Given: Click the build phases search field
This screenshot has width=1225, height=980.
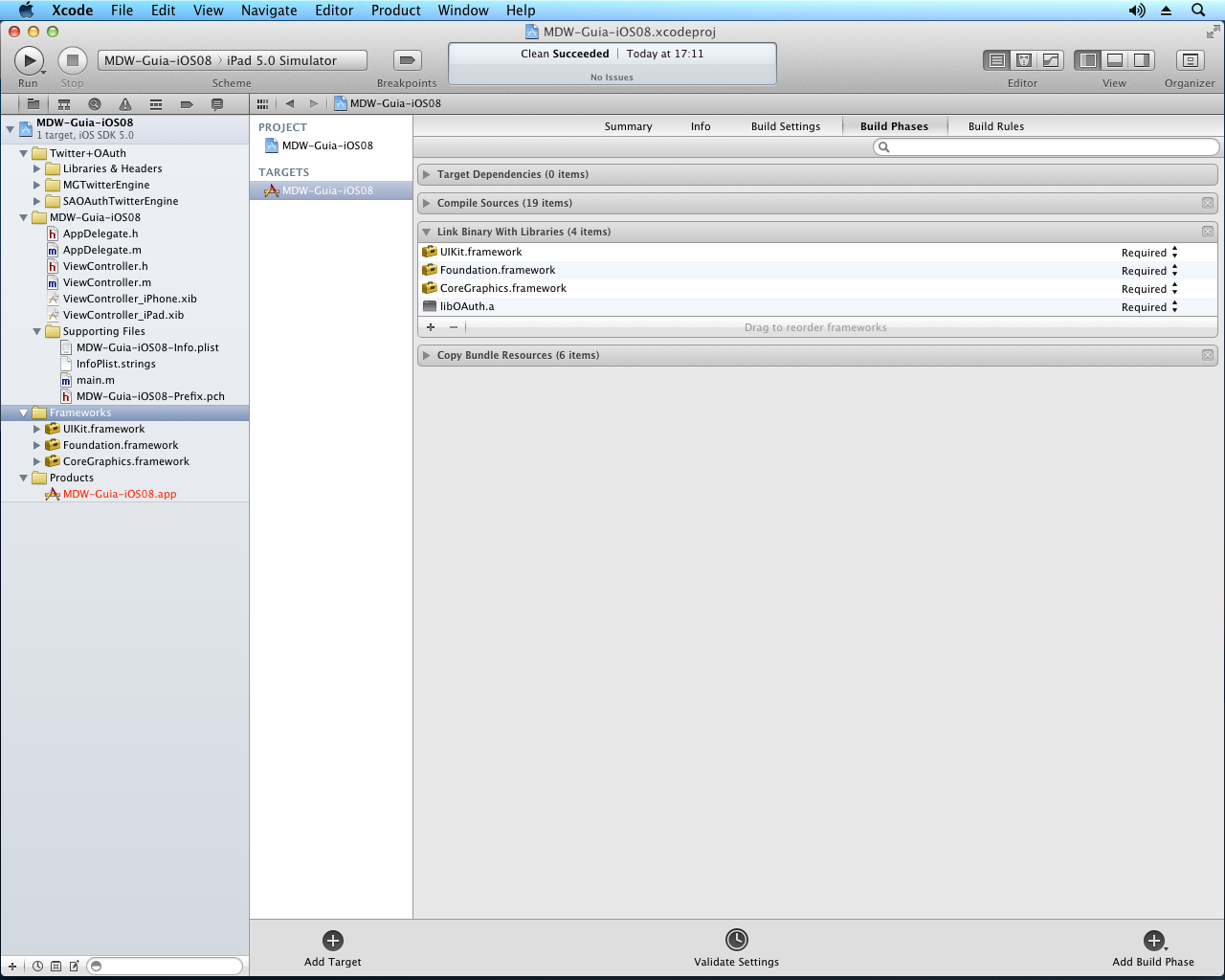Looking at the screenshot, I should click(1046, 147).
